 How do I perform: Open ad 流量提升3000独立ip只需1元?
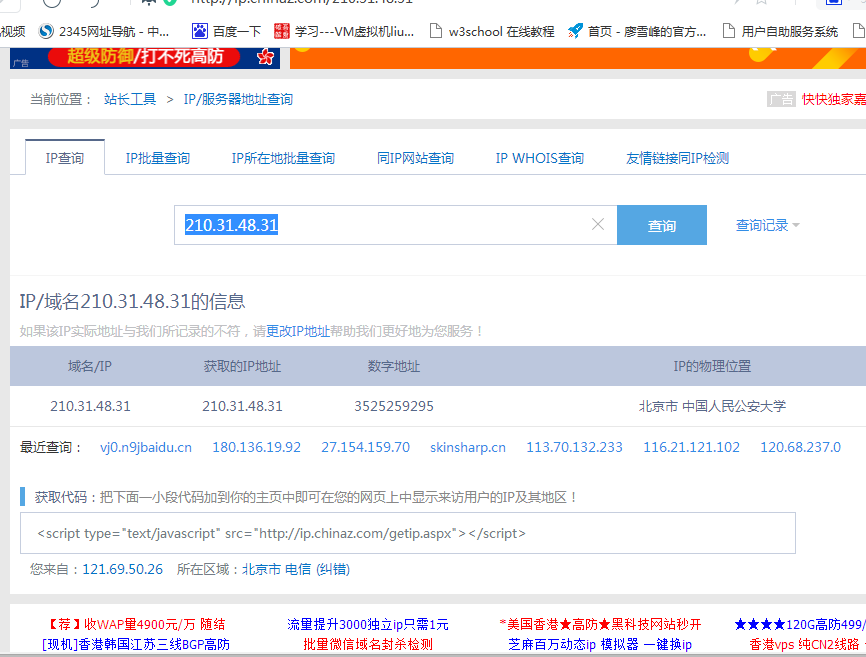point(368,624)
